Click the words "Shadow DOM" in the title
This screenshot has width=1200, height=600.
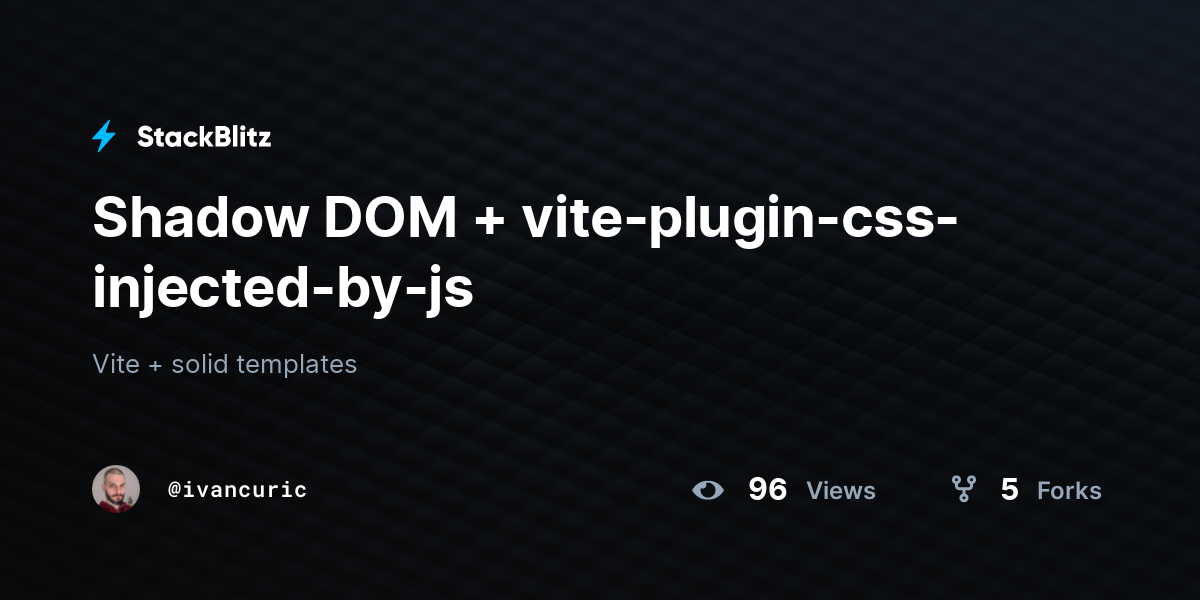pyautogui.click(x=275, y=218)
